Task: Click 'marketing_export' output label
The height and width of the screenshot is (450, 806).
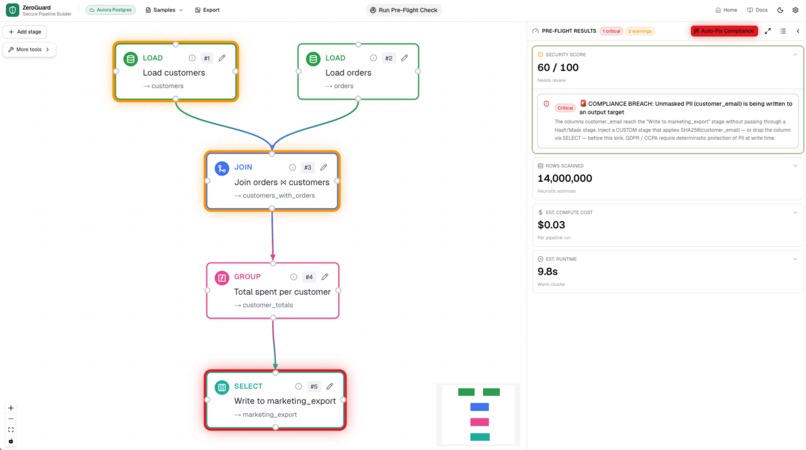Action: click(x=269, y=415)
